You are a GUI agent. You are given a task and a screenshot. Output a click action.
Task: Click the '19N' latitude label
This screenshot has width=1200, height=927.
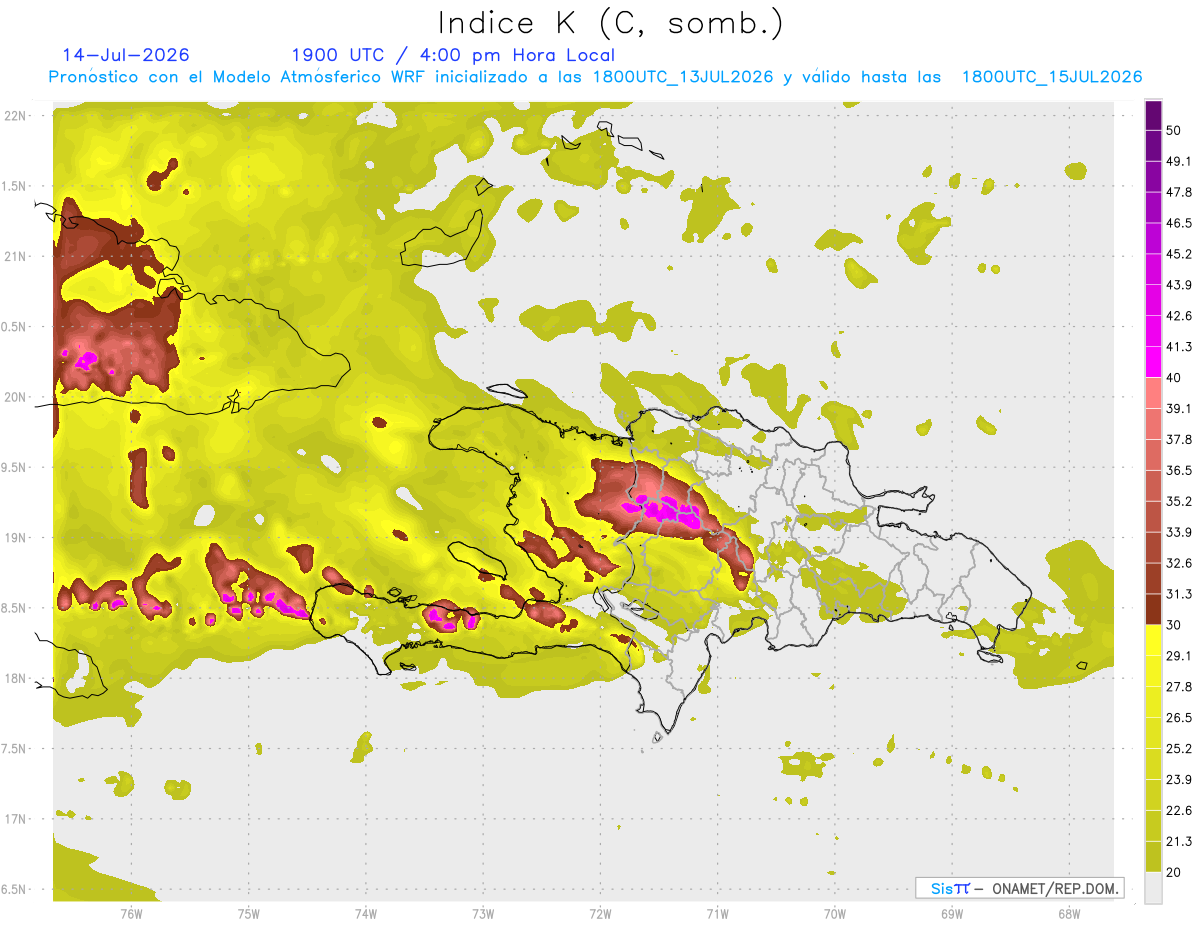tap(16, 538)
